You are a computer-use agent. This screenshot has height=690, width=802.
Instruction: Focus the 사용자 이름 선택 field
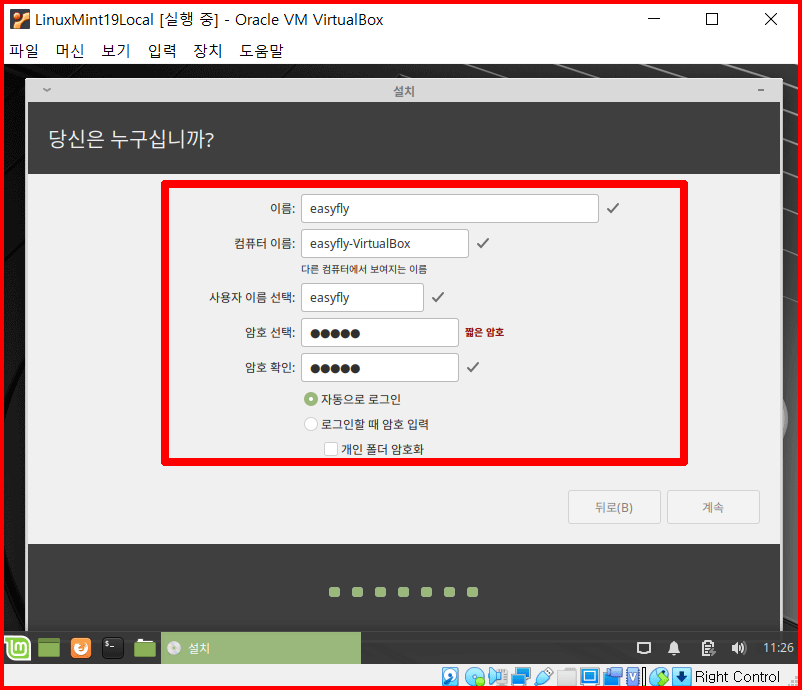[362, 297]
